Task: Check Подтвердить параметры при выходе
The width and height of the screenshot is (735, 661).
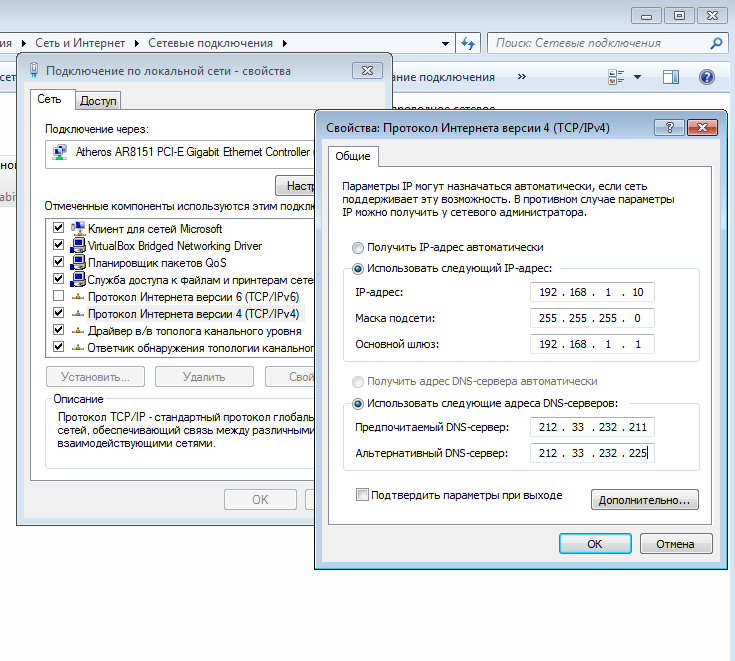Action: click(362, 495)
